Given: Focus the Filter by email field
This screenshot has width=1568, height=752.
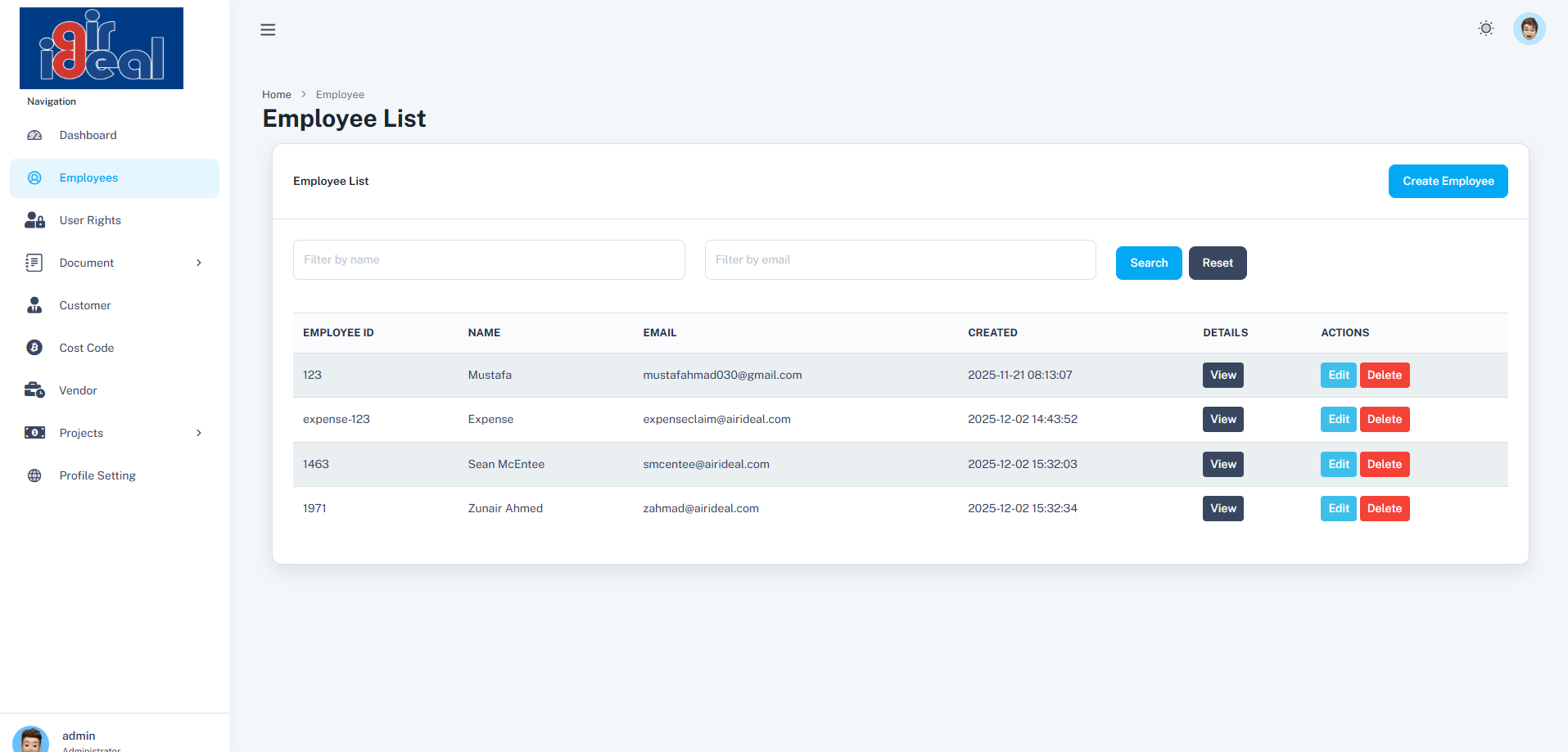Looking at the screenshot, I should [900, 259].
